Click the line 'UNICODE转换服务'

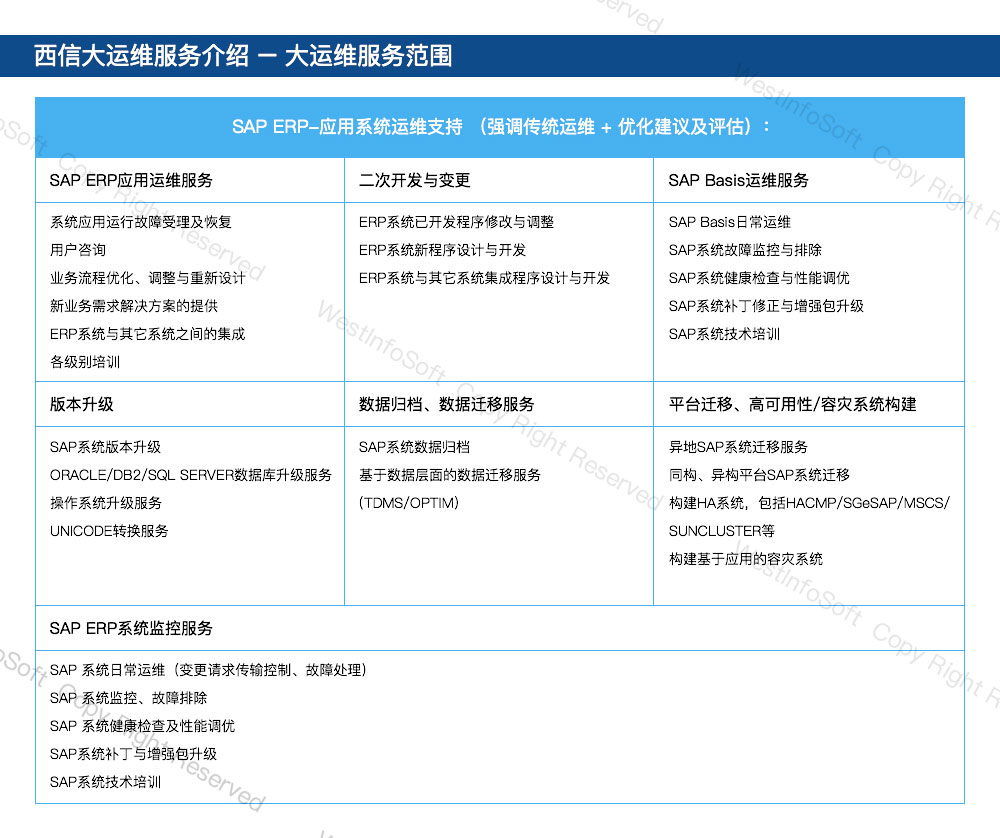[109, 531]
